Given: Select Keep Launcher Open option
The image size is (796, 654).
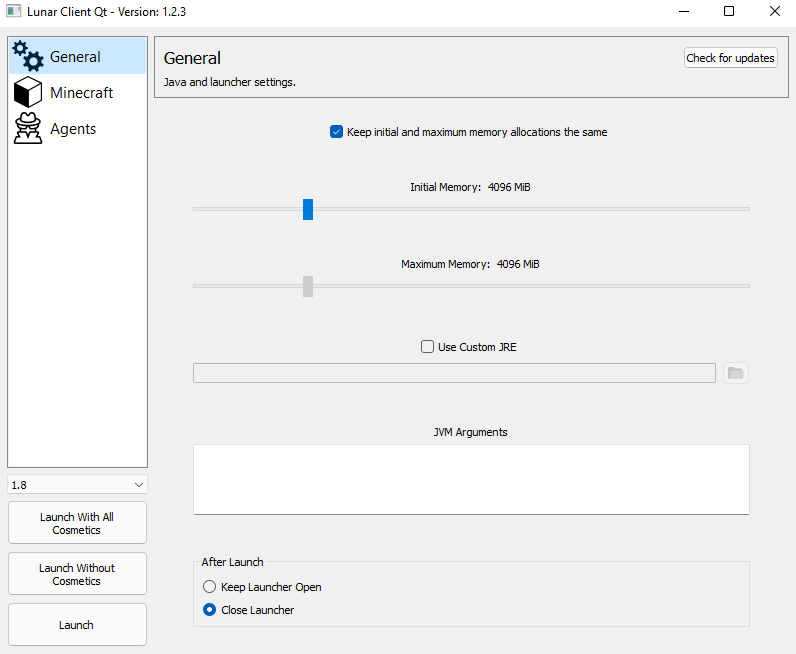Looking at the screenshot, I should [210, 587].
